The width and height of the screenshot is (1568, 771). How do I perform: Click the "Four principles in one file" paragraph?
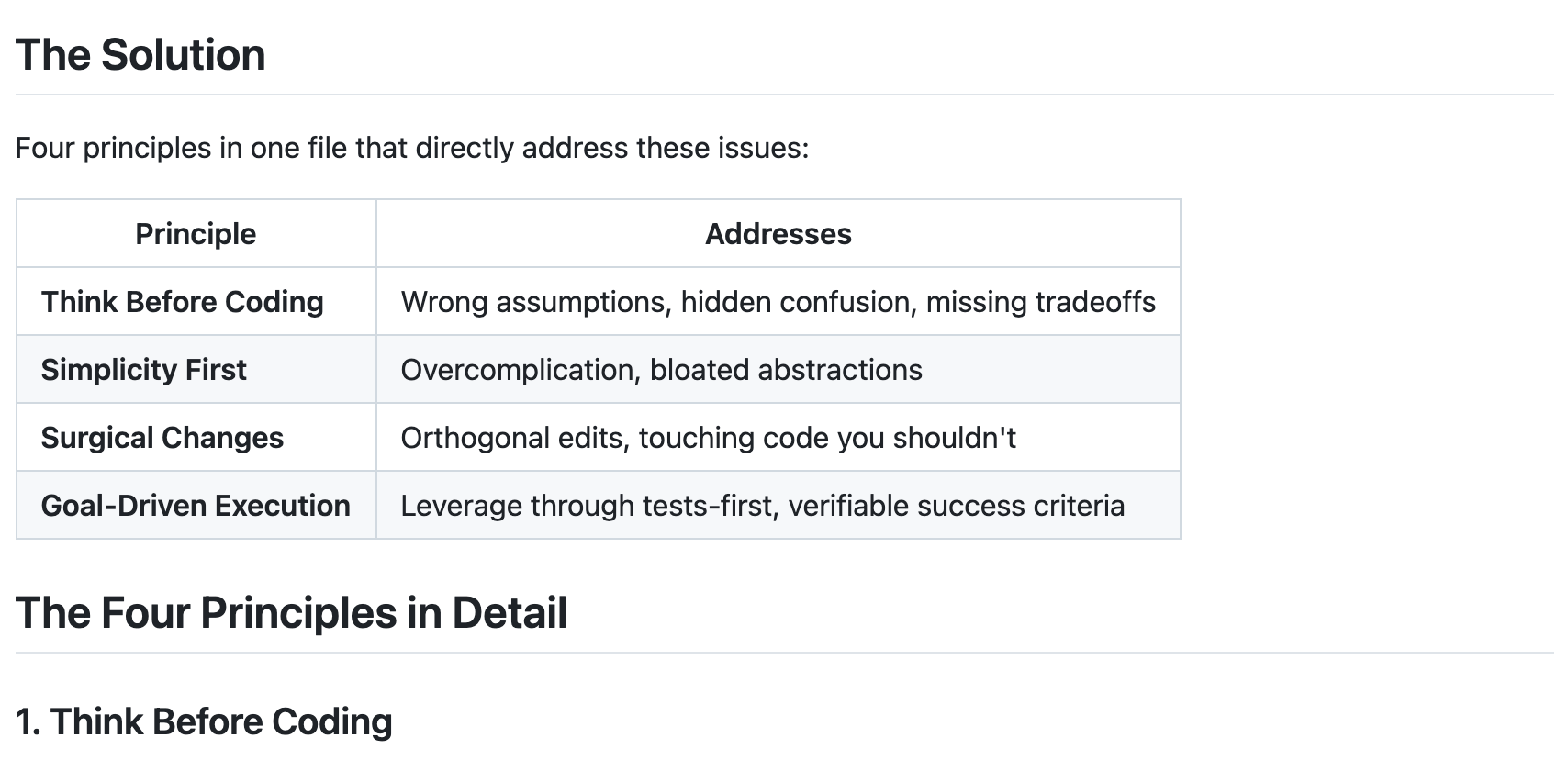click(412, 148)
